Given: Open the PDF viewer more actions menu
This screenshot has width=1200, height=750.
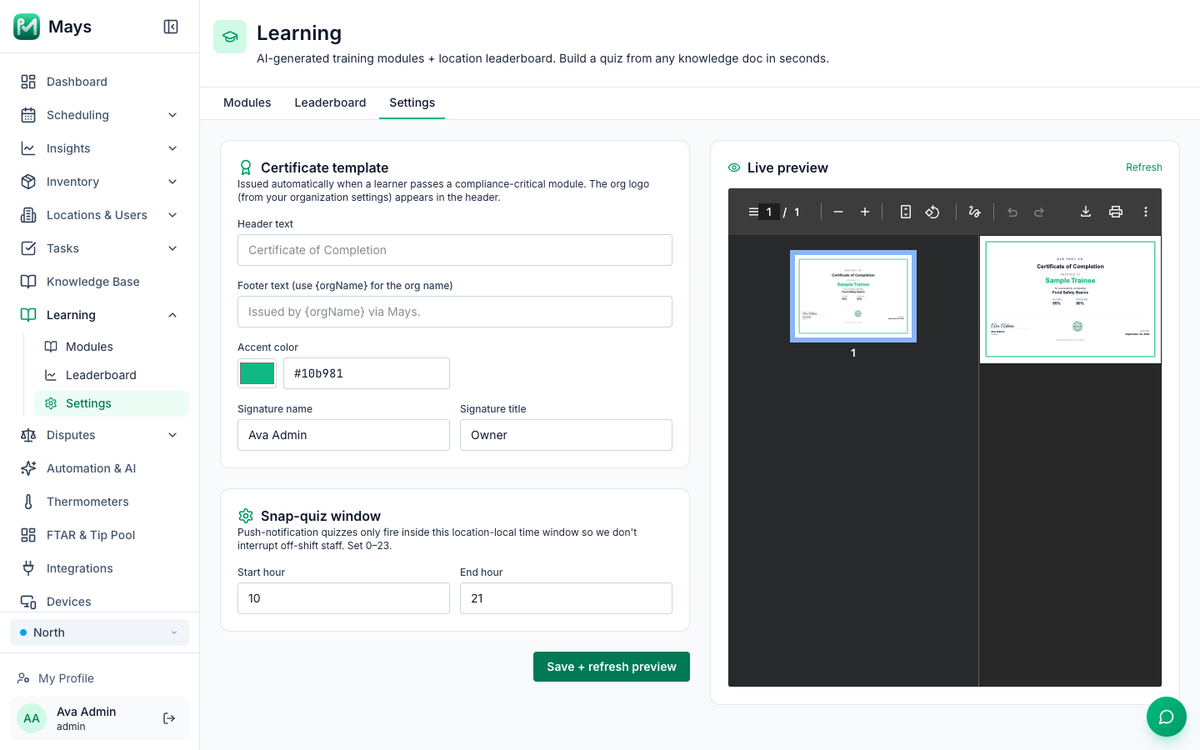Looking at the screenshot, I should point(1146,212).
